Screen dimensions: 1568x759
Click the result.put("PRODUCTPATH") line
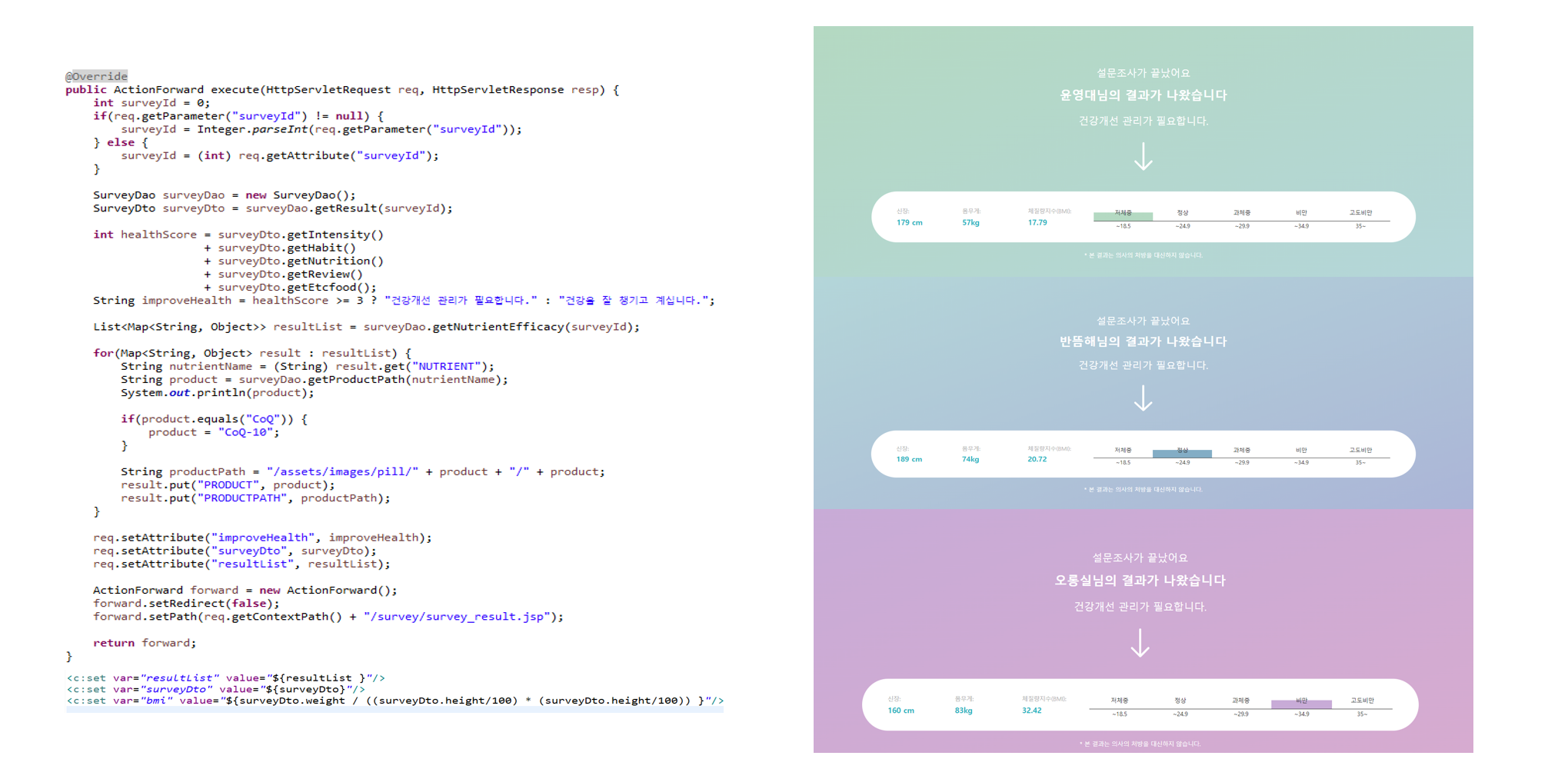[255, 498]
